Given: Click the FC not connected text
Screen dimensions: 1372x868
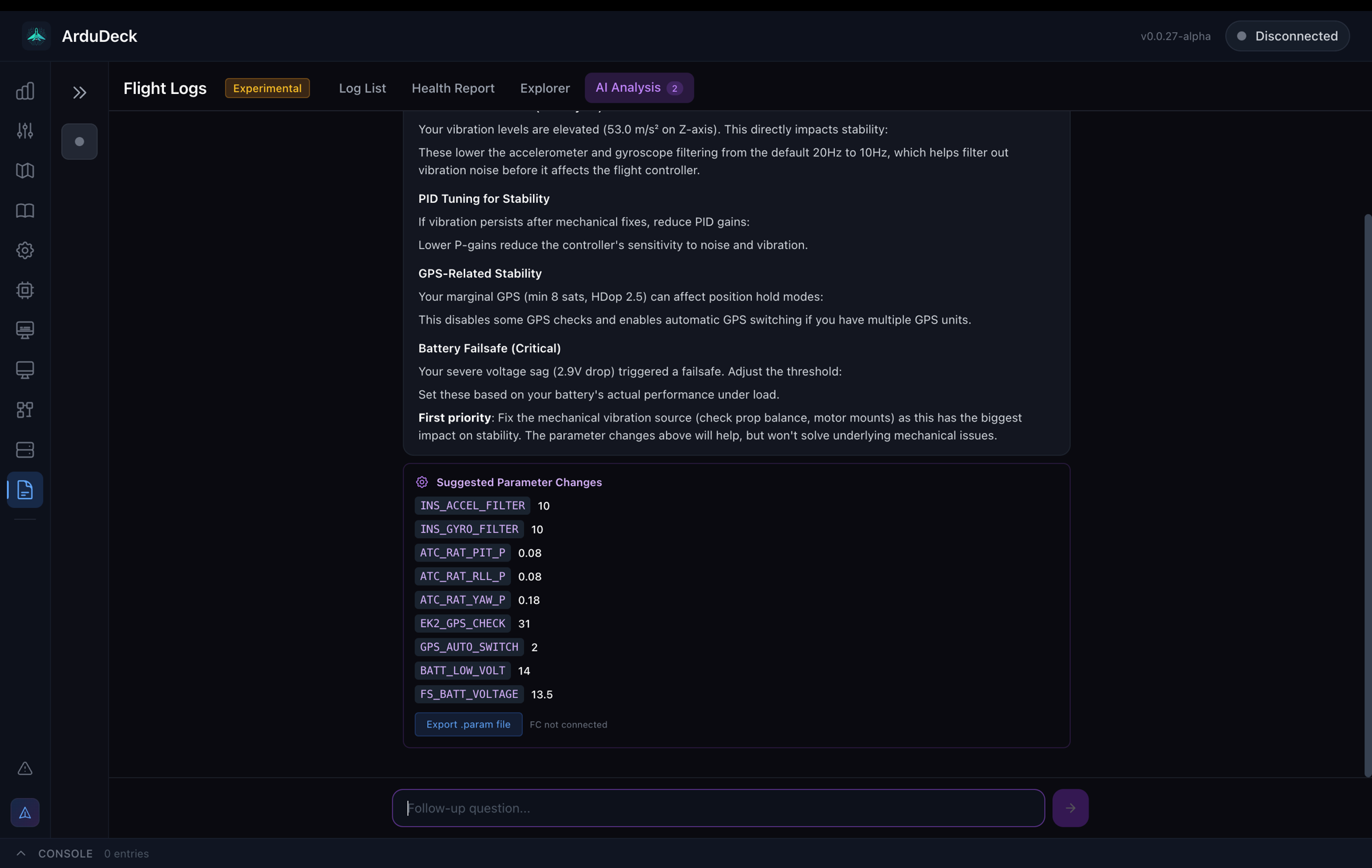Looking at the screenshot, I should pos(568,725).
